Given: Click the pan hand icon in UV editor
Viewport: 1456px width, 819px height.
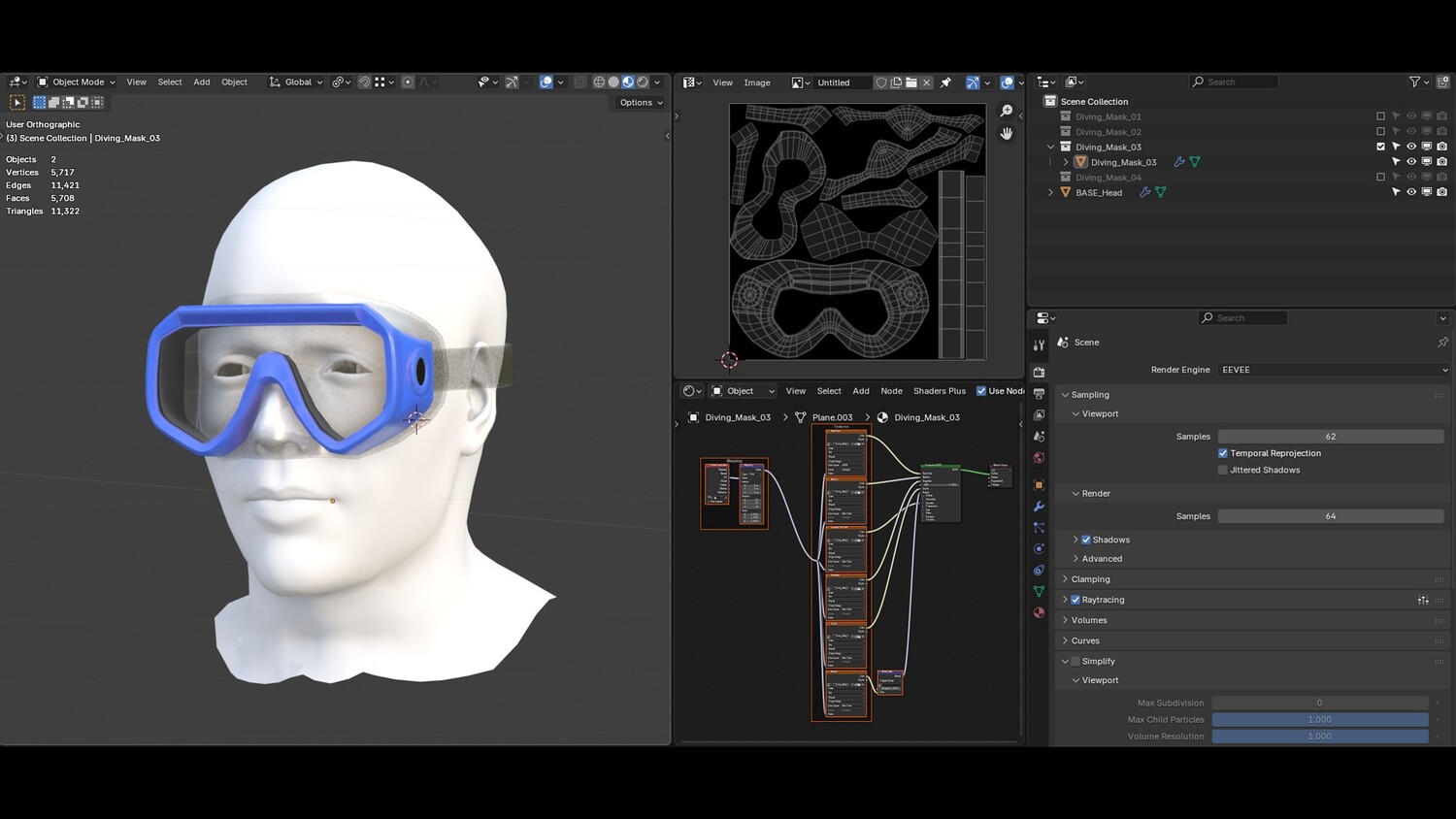Looking at the screenshot, I should (x=1007, y=133).
